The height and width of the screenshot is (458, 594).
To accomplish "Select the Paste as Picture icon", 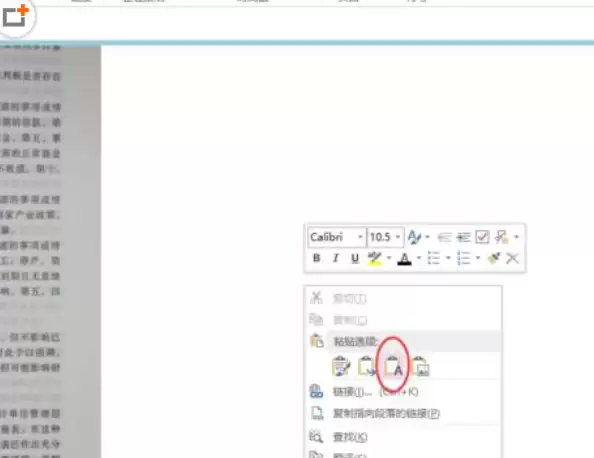I will 420,366.
